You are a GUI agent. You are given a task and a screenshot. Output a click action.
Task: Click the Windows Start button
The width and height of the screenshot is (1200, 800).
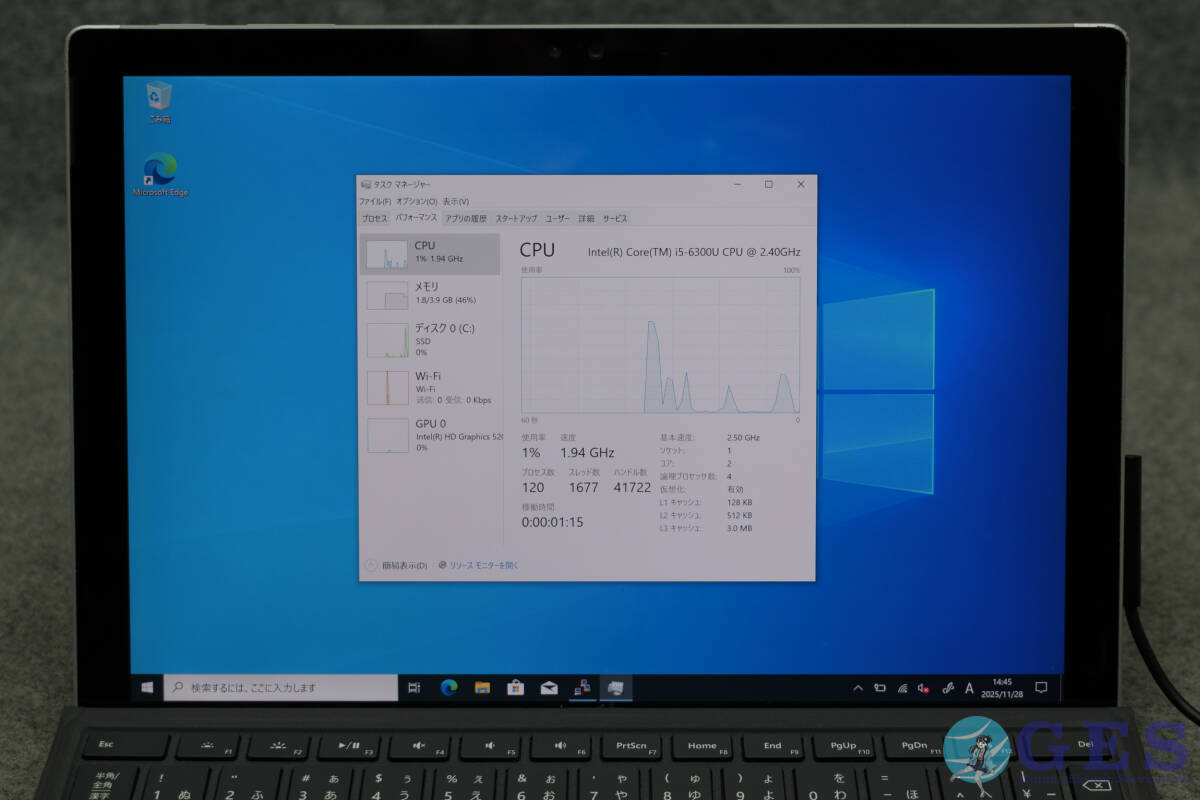point(147,688)
